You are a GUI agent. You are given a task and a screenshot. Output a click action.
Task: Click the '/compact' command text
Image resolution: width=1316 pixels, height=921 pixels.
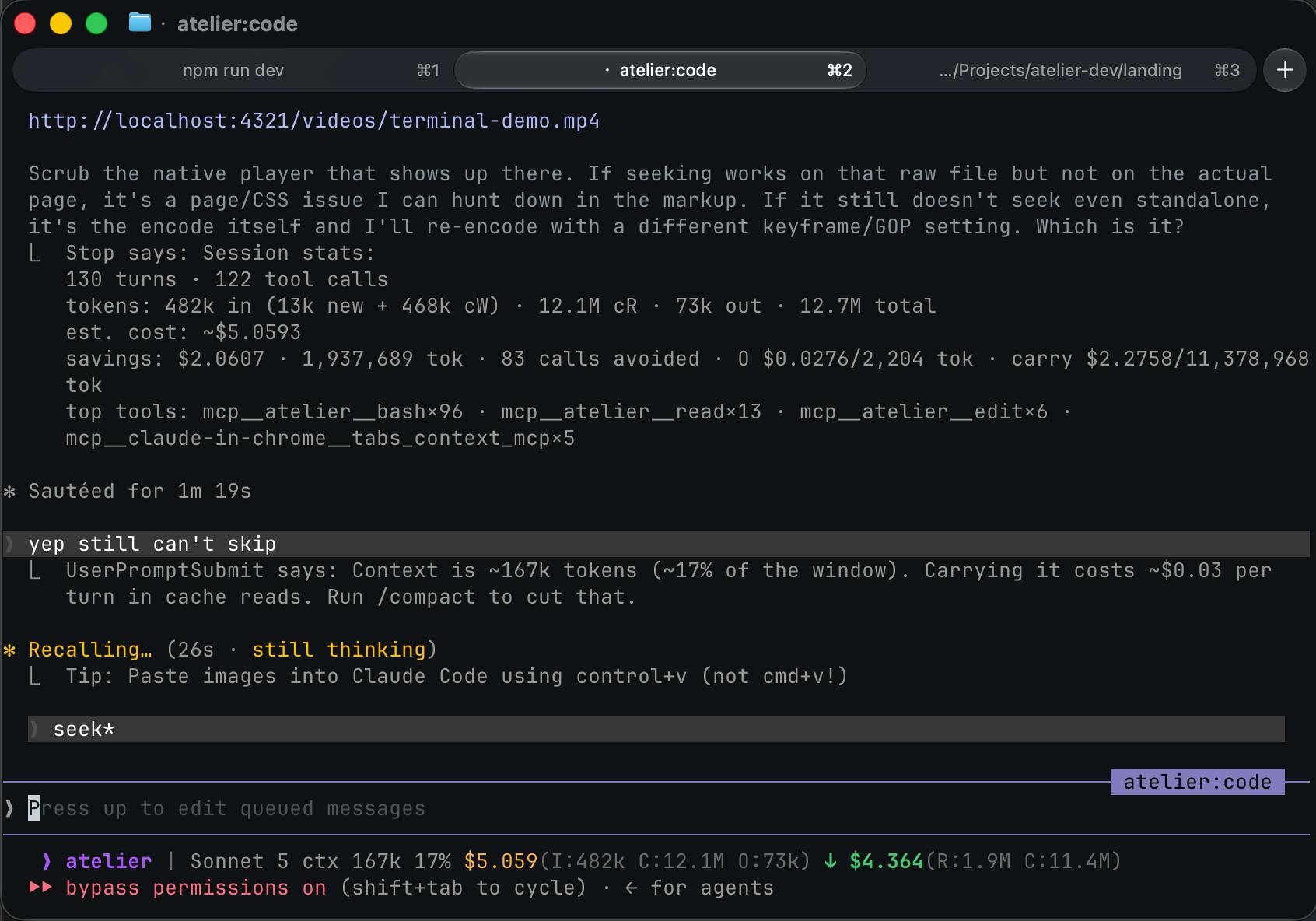(426, 597)
